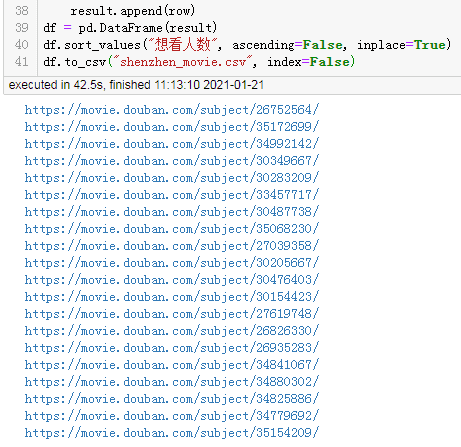
Task: Follow the link ending in 35068230
Action: 172,229
